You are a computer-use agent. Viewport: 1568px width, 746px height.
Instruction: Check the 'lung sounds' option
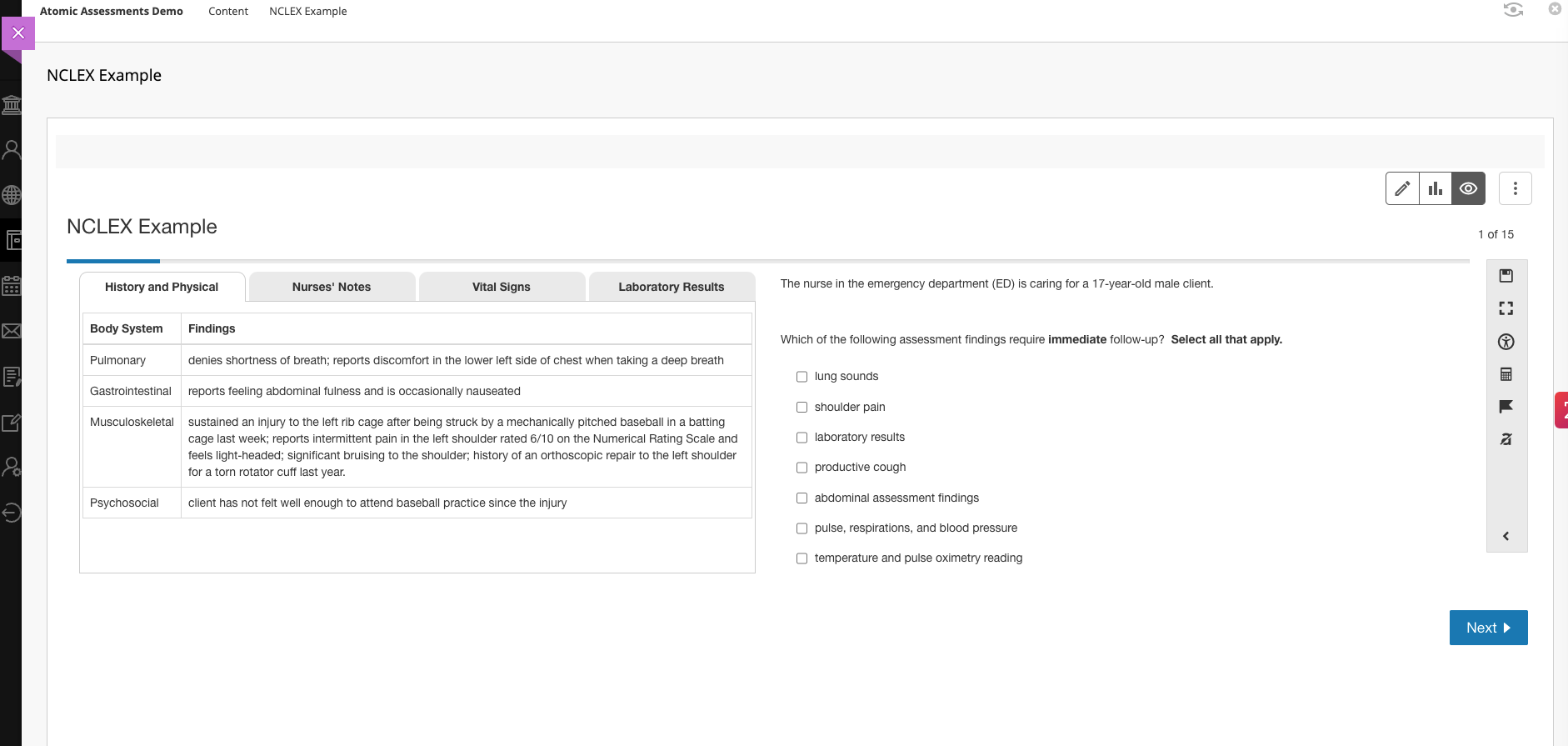pyautogui.click(x=801, y=377)
